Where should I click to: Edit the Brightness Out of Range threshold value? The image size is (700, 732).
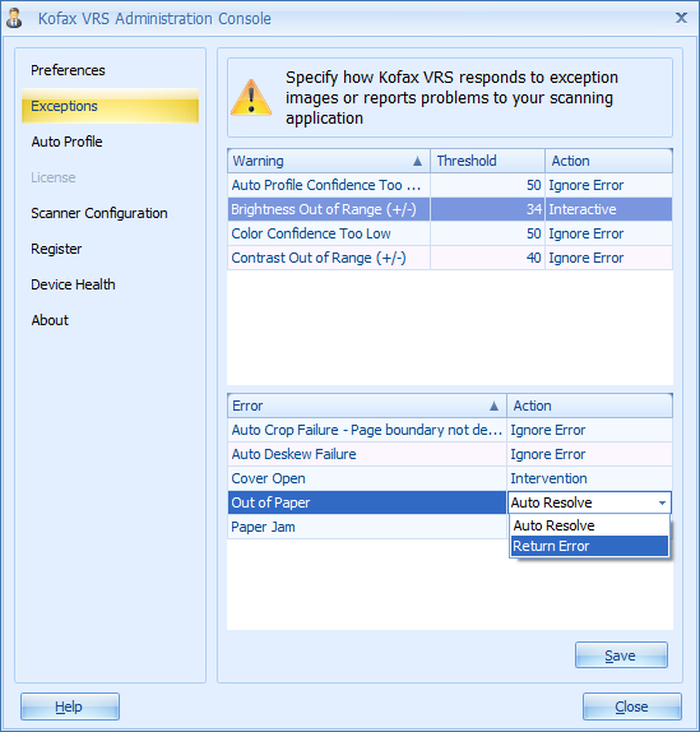(487, 209)
